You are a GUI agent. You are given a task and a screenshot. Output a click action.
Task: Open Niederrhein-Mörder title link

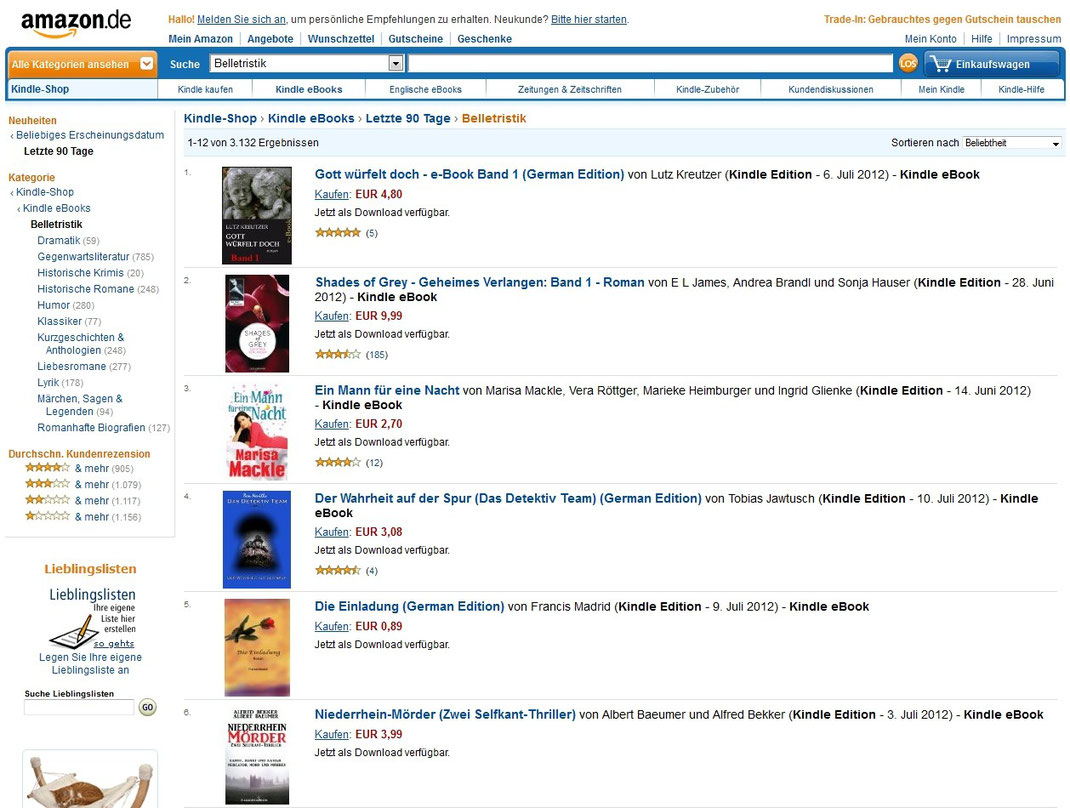coord(445,715)
